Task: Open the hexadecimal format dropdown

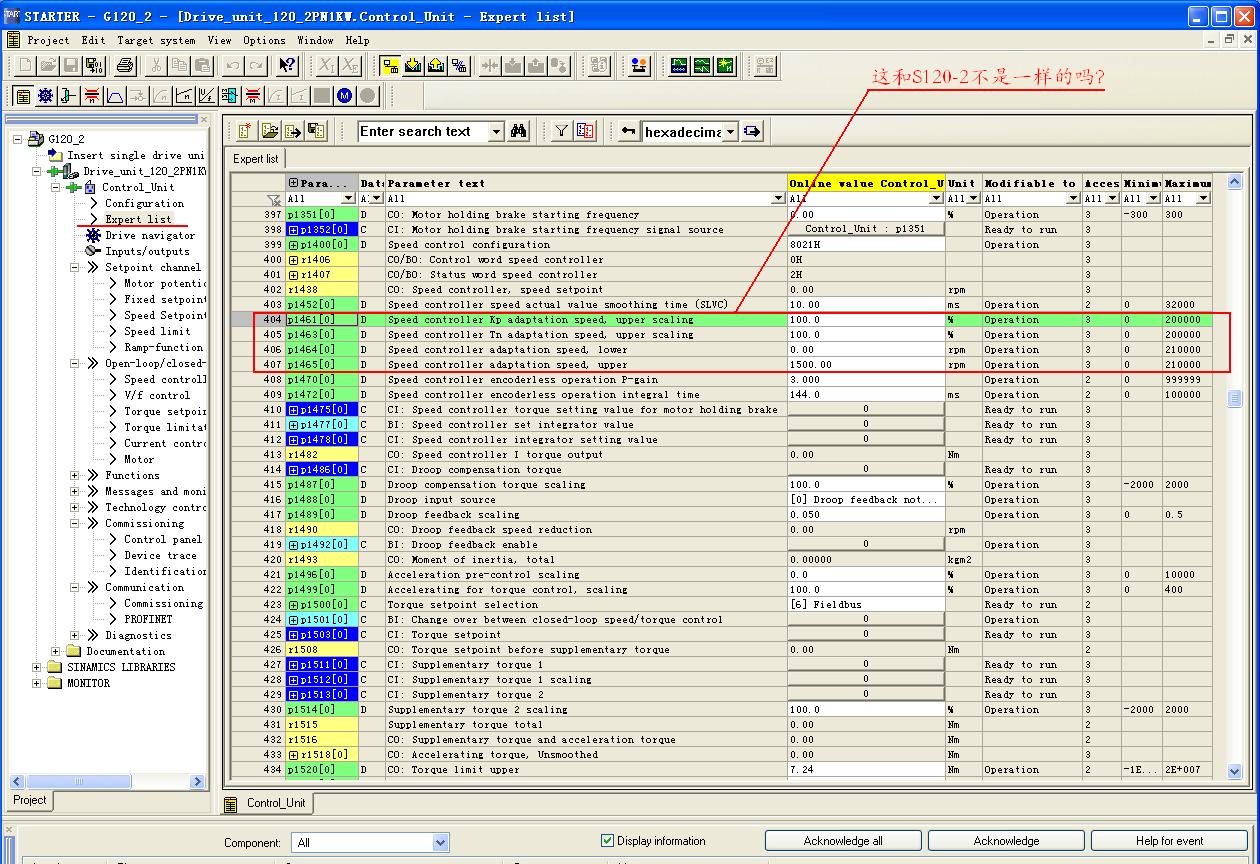Action: [x=730, y=132]
